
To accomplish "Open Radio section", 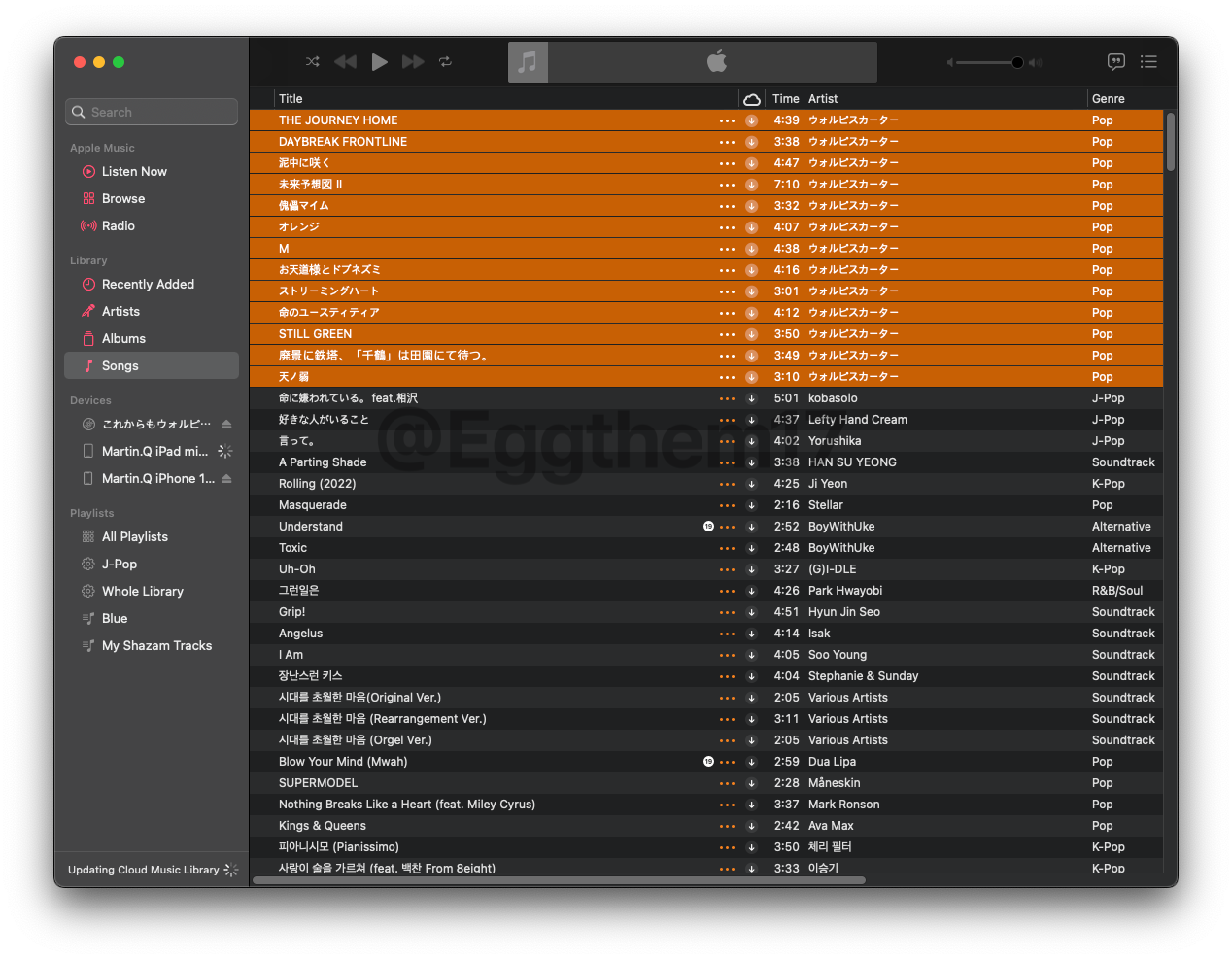I will click(x=119, y=225).
